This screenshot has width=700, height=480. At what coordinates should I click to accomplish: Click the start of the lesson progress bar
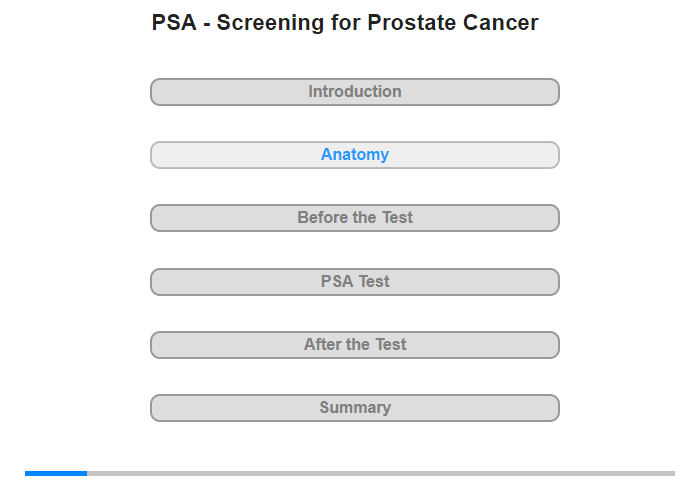[27, 473]
